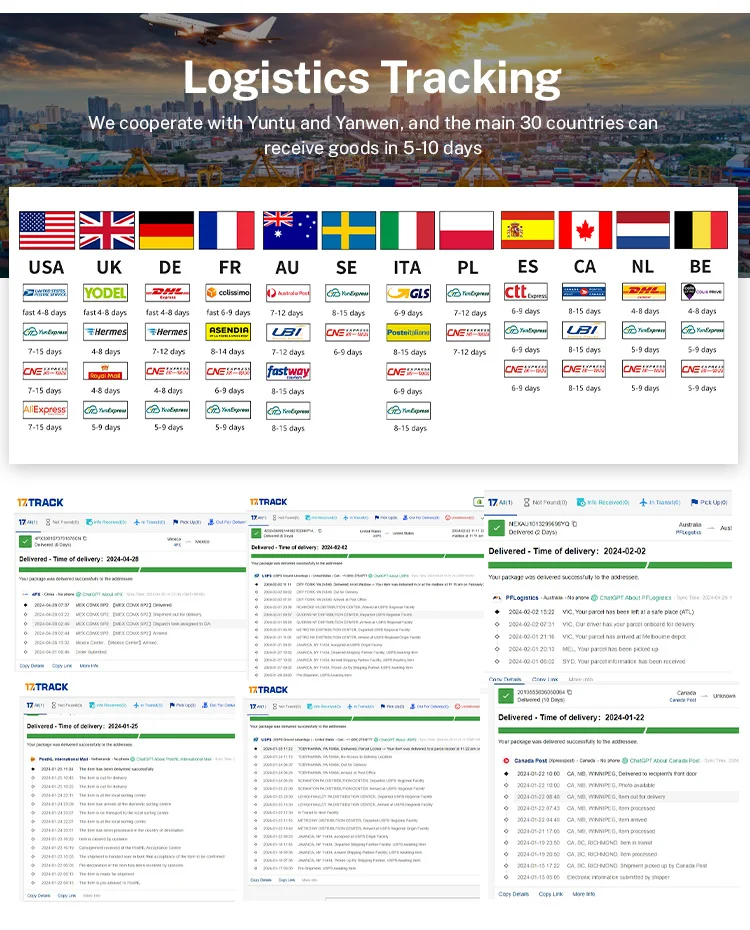Open Pick Up(0) tab in Australia panel
Image resolution: width=750 pixels, height=930 pixels.
709,502
